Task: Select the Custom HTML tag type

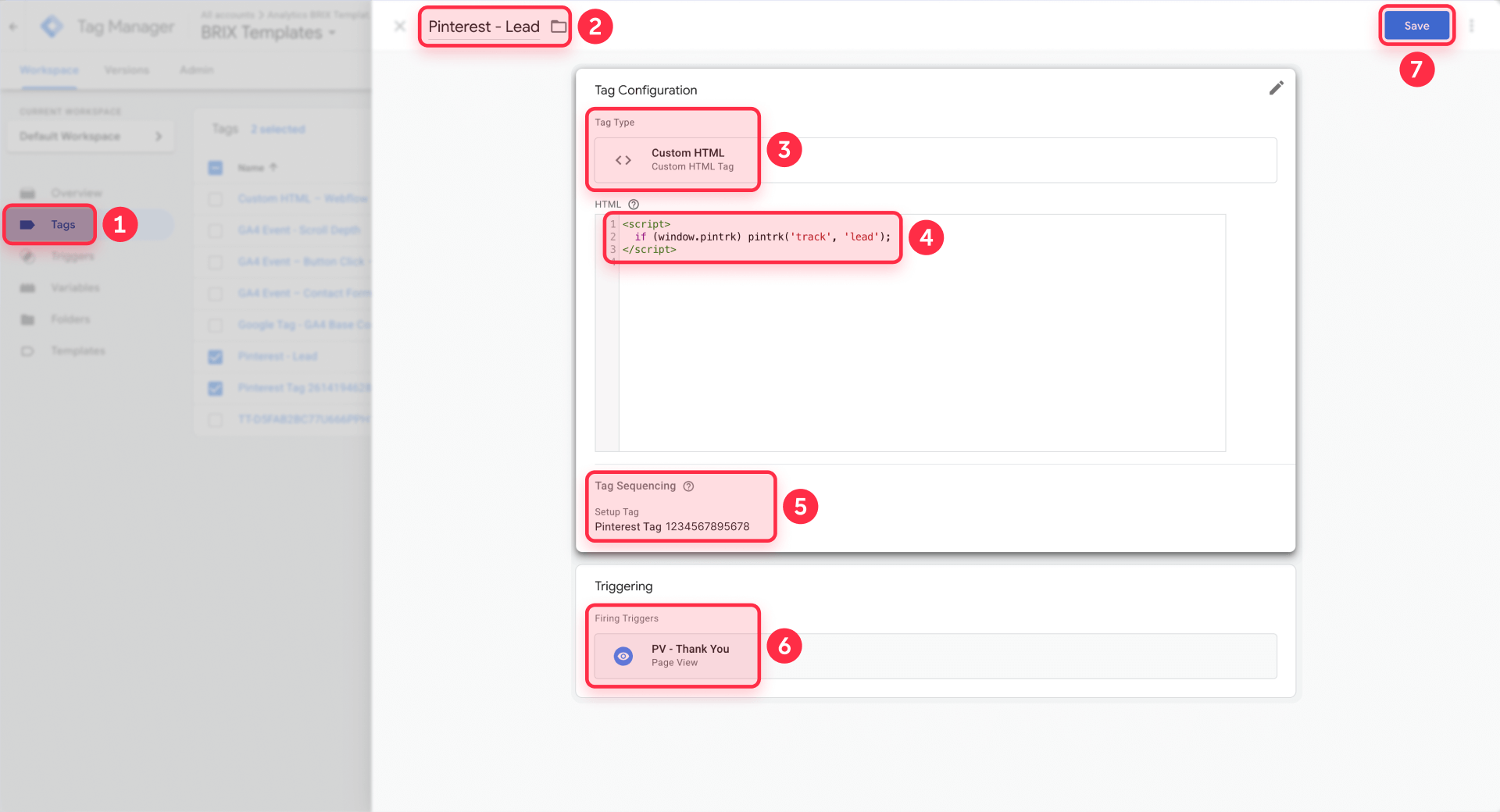Action: (x=935, y=160)
